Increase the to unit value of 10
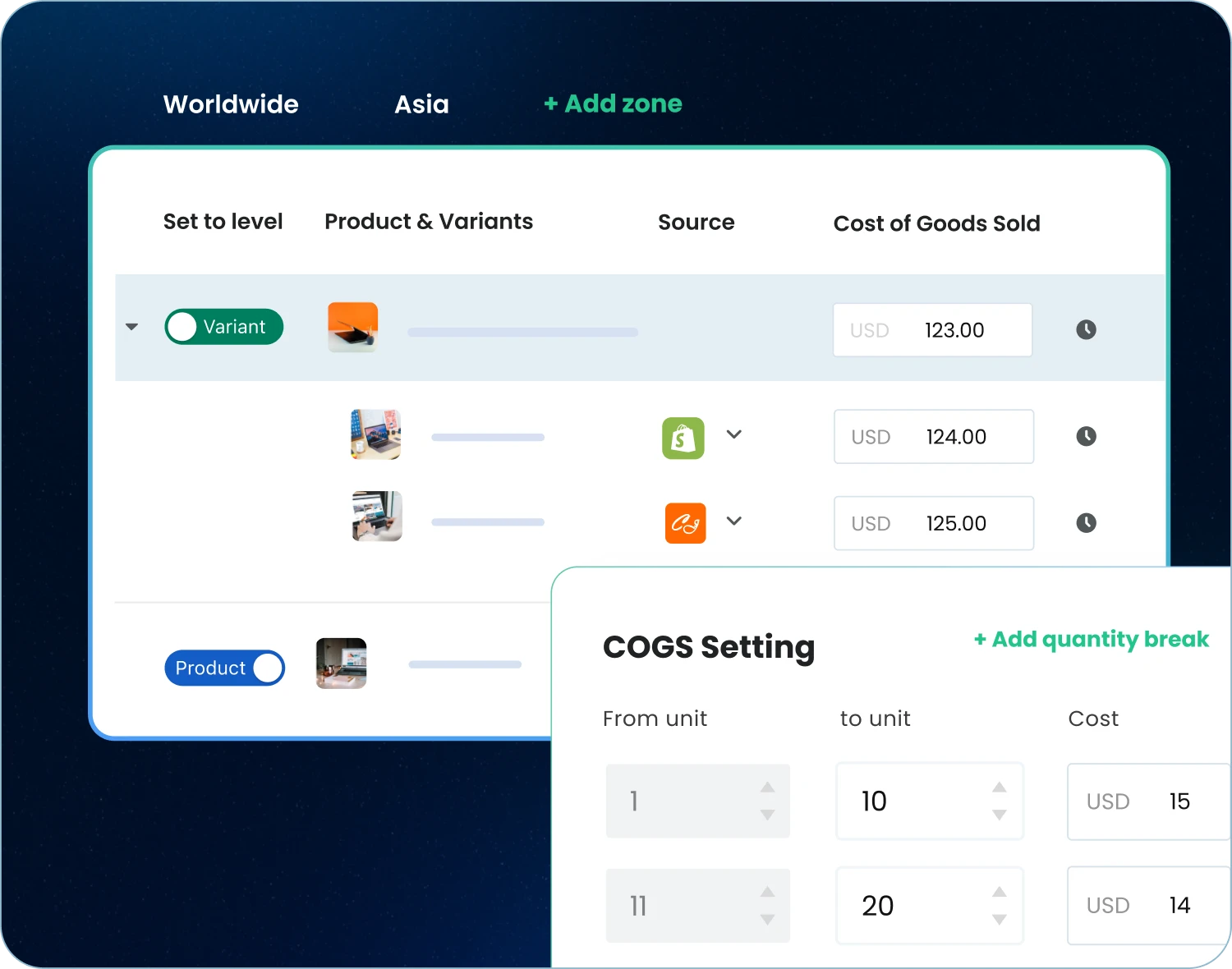The height and width of the screenshot is (969, 1232). click(999, 788)
